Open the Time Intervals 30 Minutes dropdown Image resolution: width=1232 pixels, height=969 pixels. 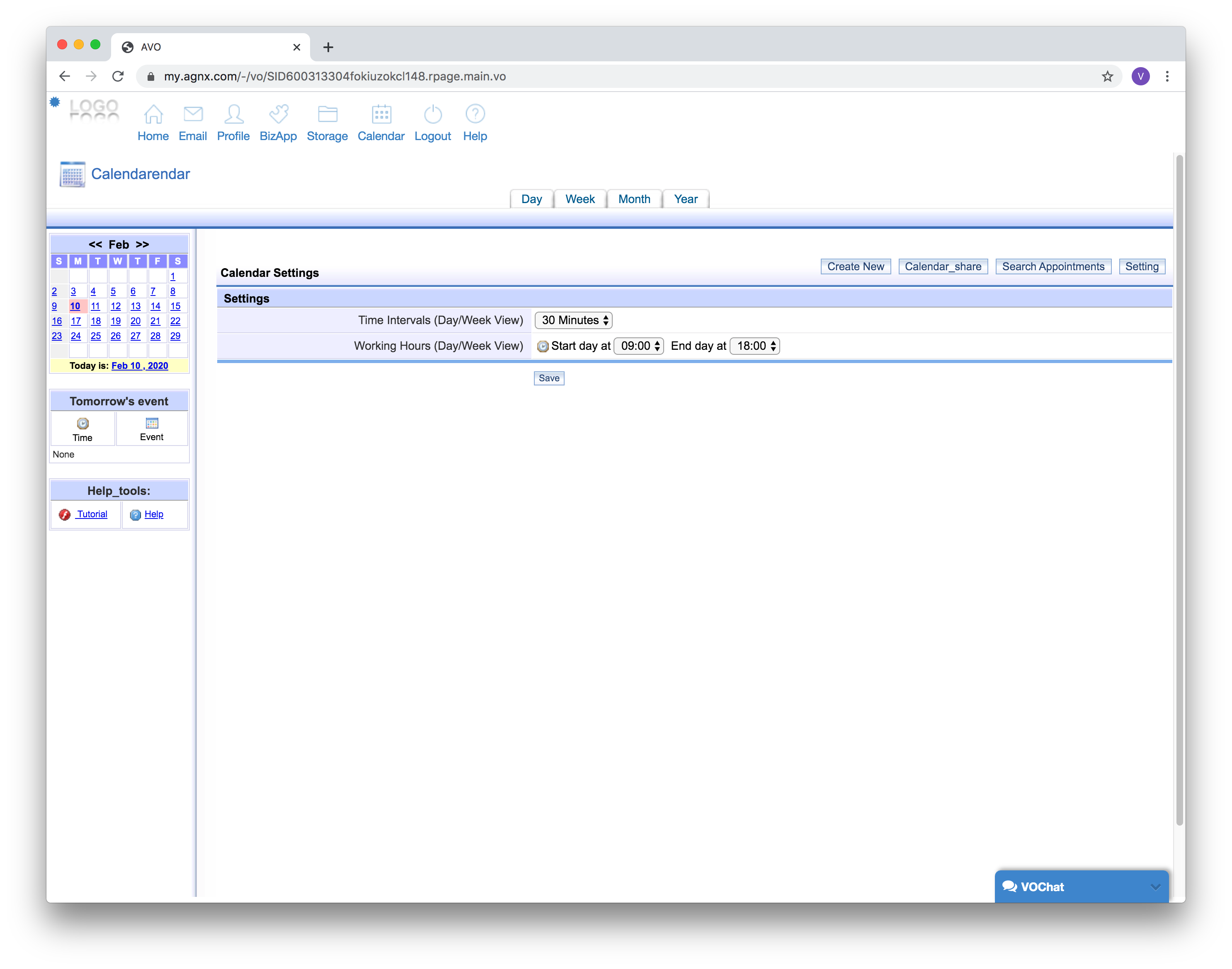click(x=573, y=320)
